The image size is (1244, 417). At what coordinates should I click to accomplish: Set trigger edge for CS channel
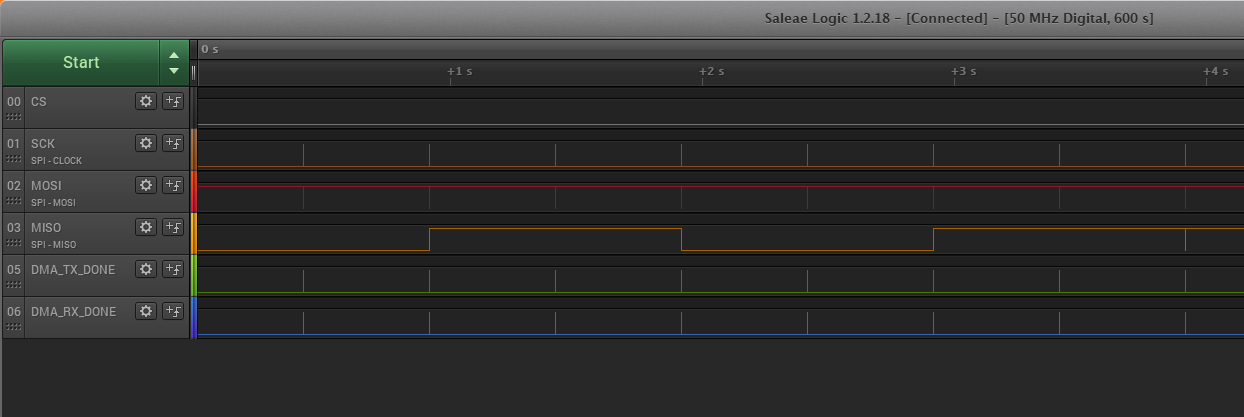point(173,101)
